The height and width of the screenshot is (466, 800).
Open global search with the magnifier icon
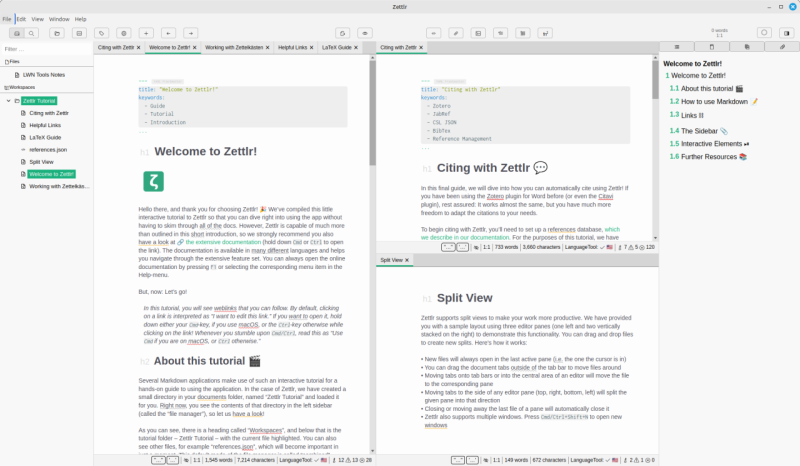[33, 33]
